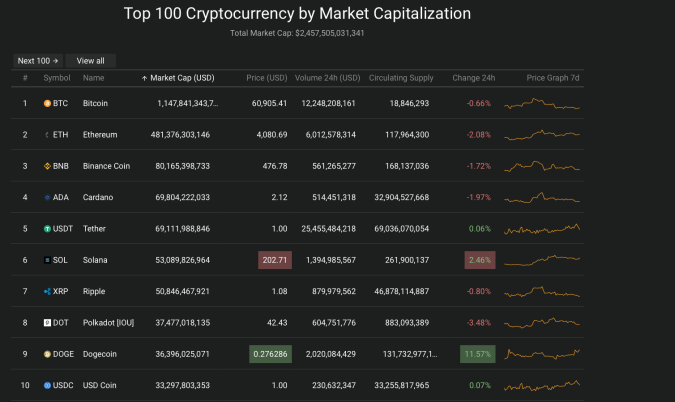
Task: Click the Tether USDT coin icon
Action: pyautogui.click(x=47, y=229)
